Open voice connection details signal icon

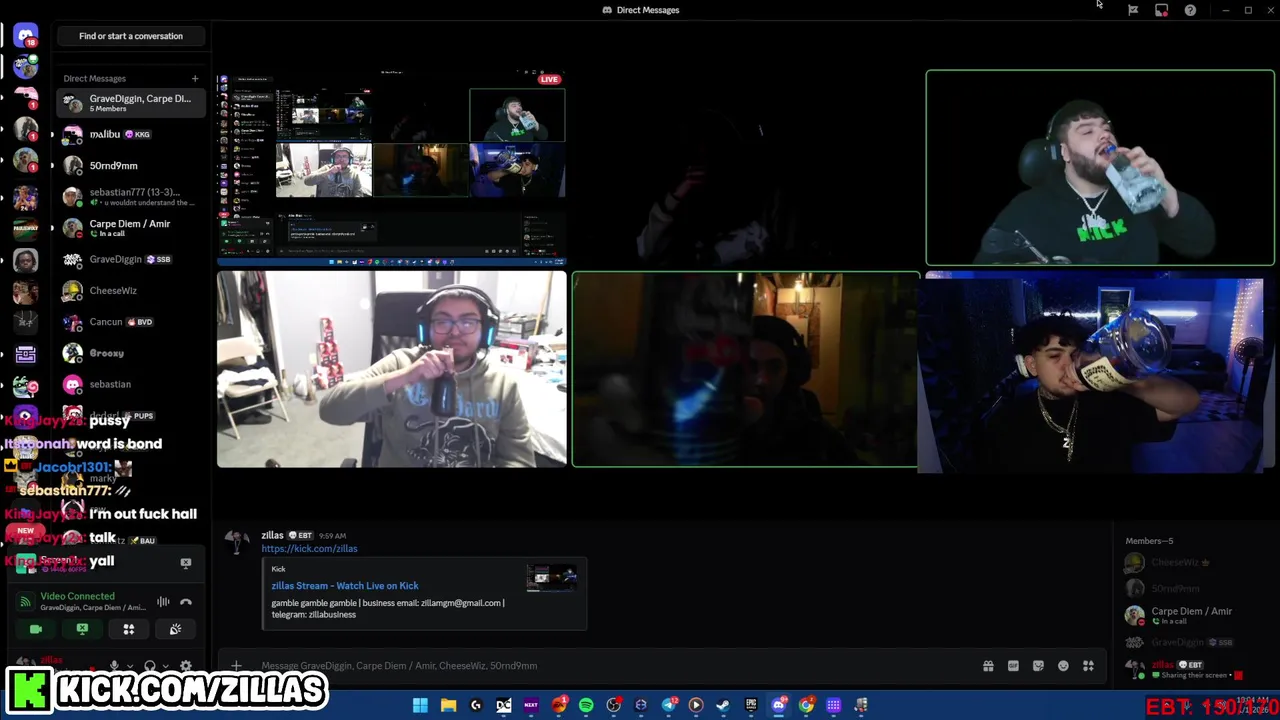point(26,601)
